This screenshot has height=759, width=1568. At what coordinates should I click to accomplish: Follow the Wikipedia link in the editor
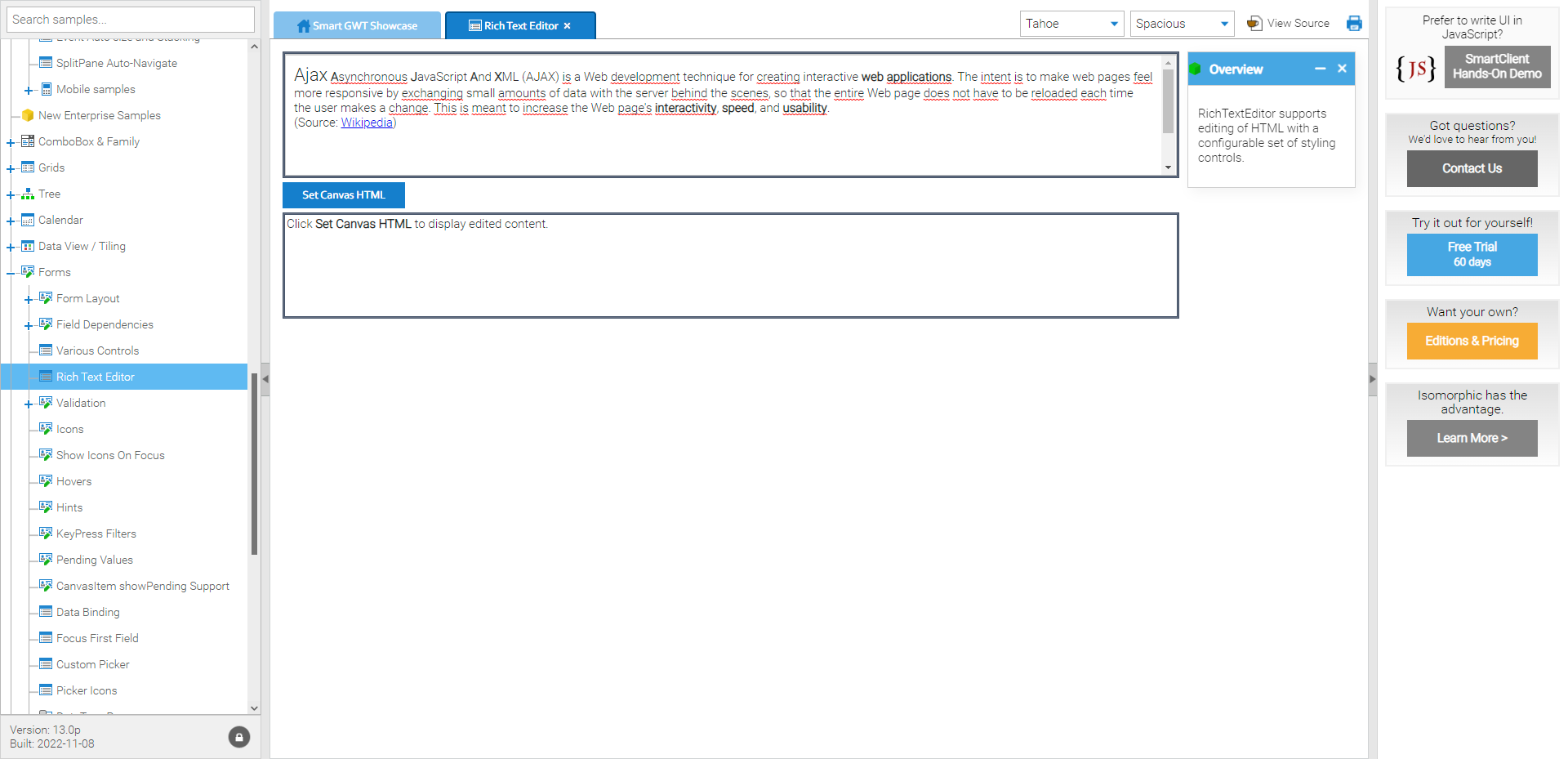point(366,123)
